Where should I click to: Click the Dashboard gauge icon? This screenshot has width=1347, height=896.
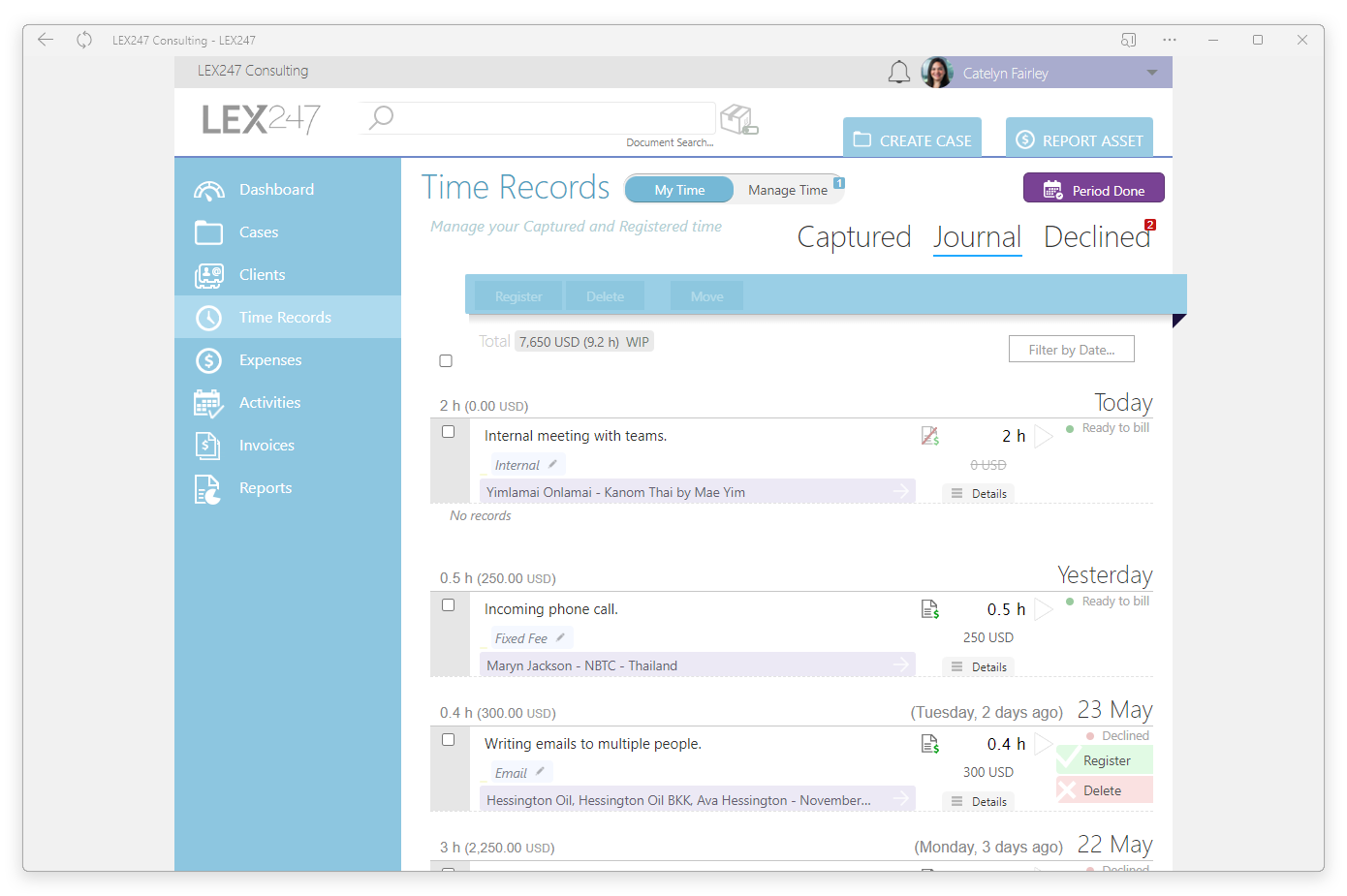208,191
